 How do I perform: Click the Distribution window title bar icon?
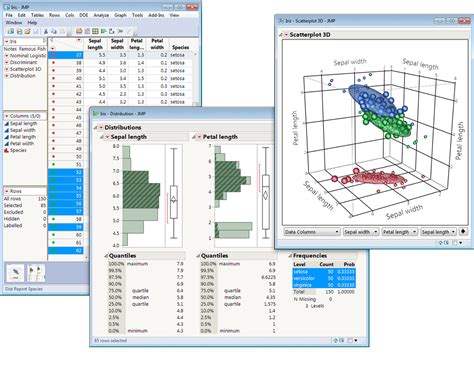click(96, 114)
